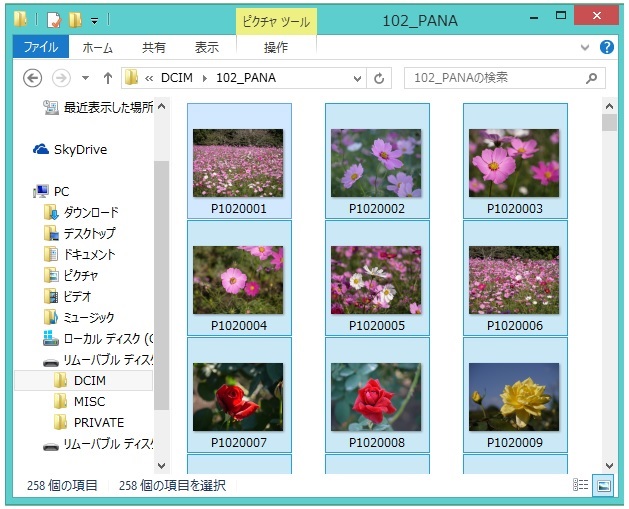Open the ファイル menu tab

(x=41, y=47)
